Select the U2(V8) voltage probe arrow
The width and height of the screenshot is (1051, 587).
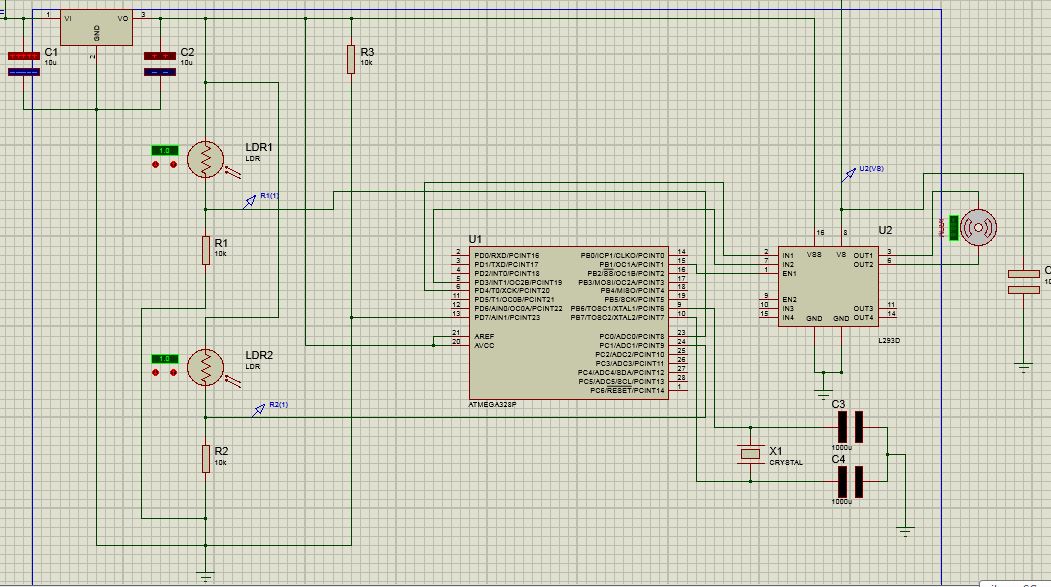pos(849,174)
